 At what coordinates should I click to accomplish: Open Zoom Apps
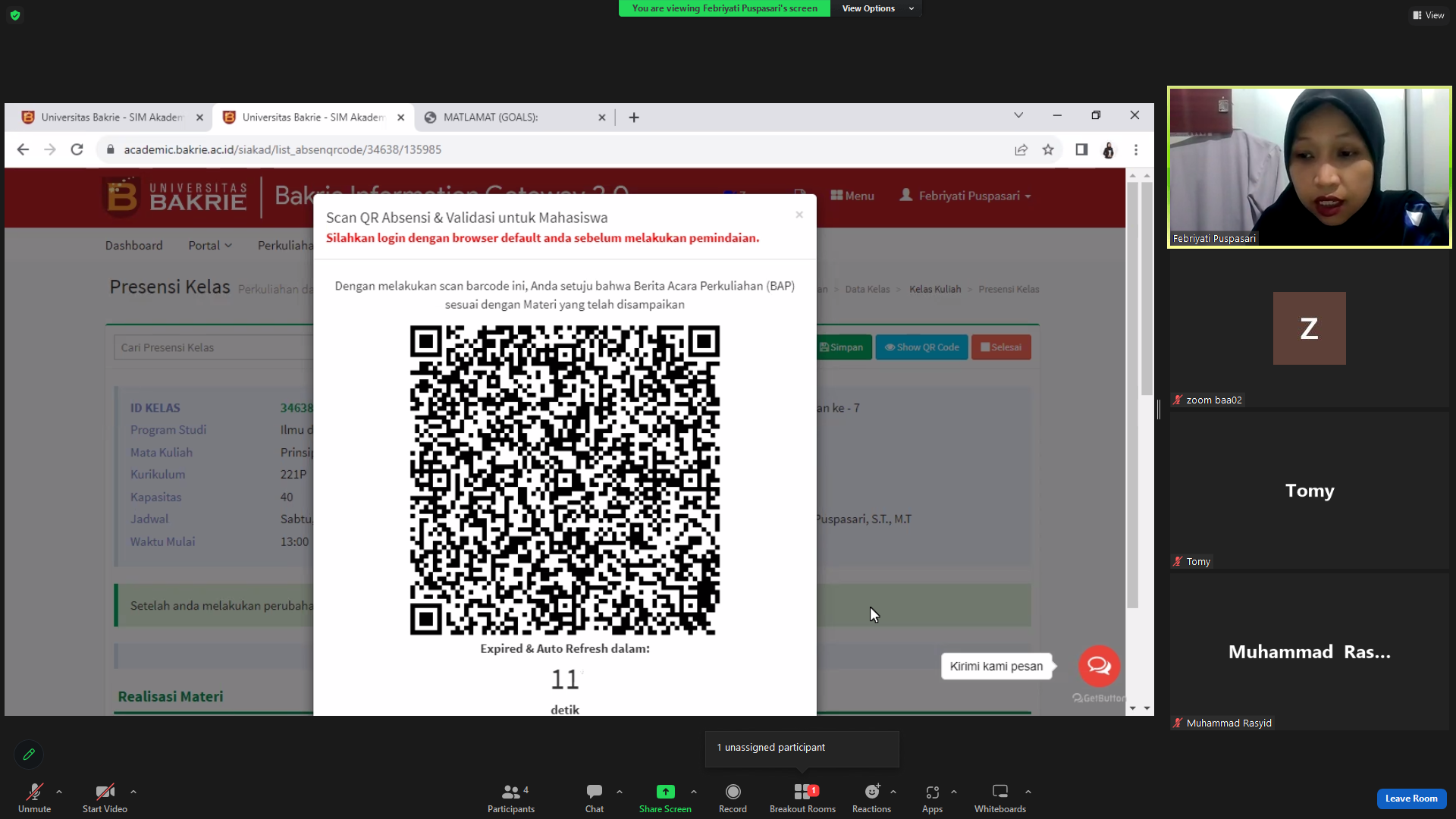point(932,798)
